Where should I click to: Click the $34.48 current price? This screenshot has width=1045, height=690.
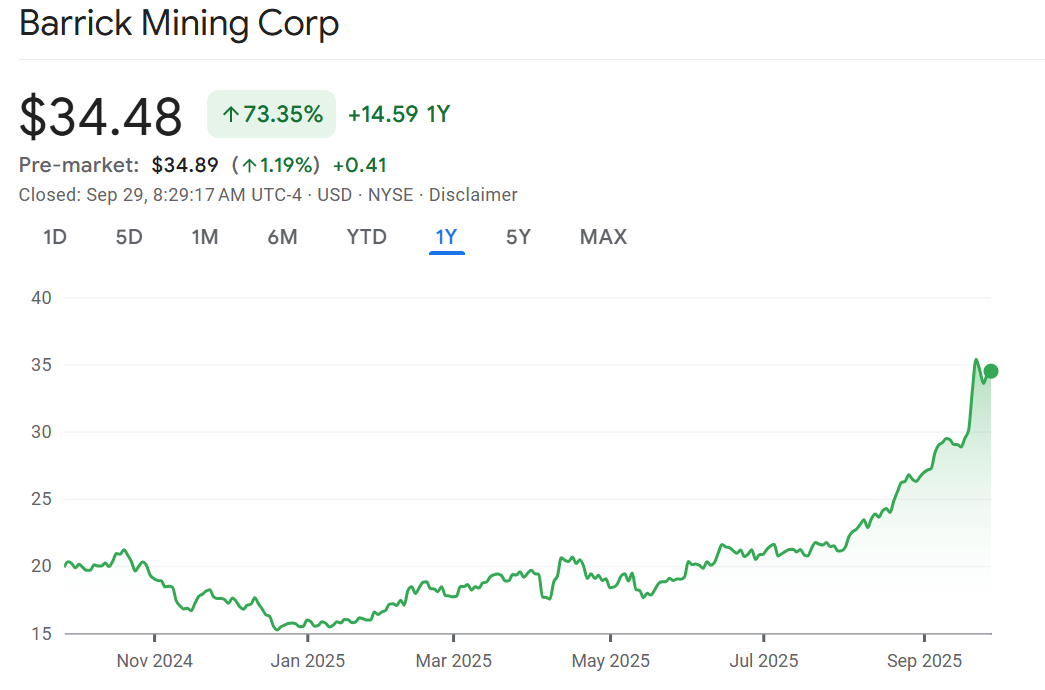(x=101, y=116)
